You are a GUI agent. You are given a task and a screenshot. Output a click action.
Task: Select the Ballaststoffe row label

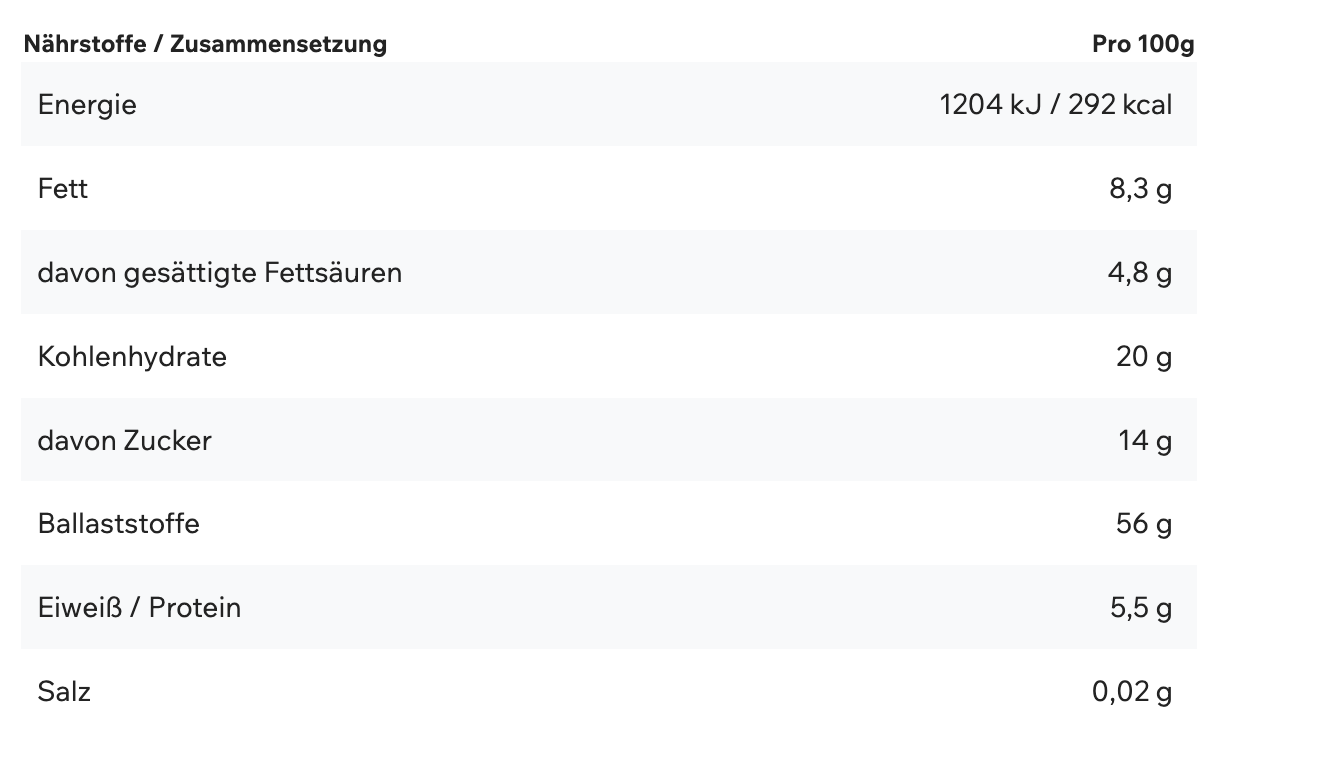pyautogui.click(x=118, y=524)
